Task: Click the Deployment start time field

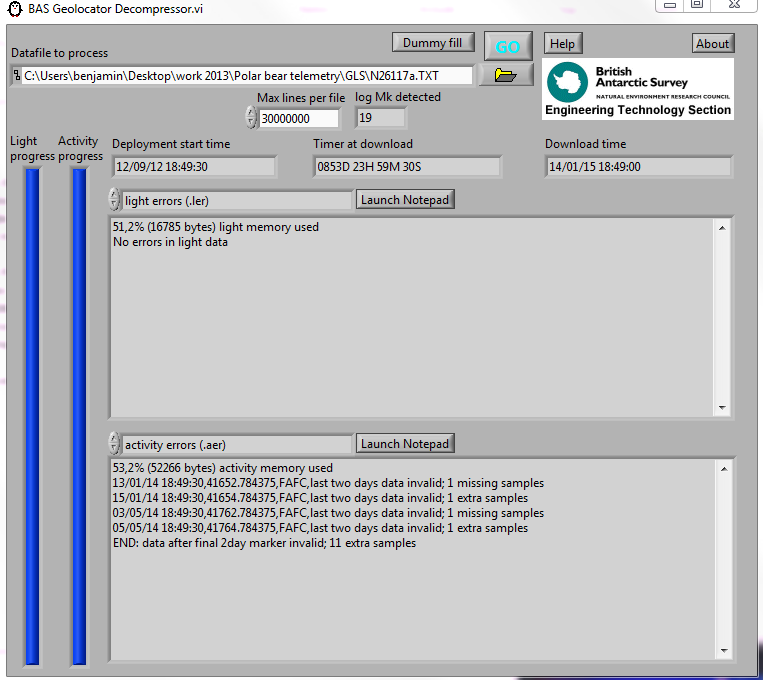Action: click(194, 167)
